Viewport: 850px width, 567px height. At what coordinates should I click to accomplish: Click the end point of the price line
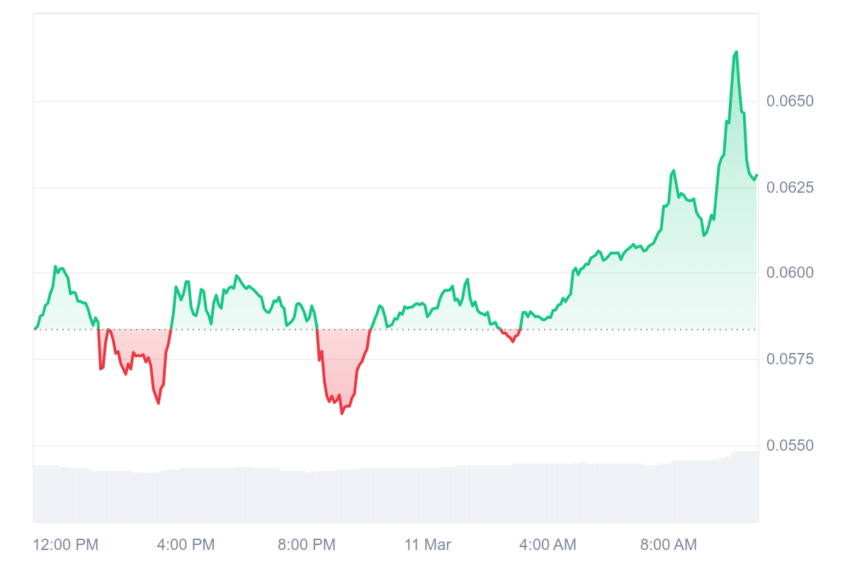(757, 175)
